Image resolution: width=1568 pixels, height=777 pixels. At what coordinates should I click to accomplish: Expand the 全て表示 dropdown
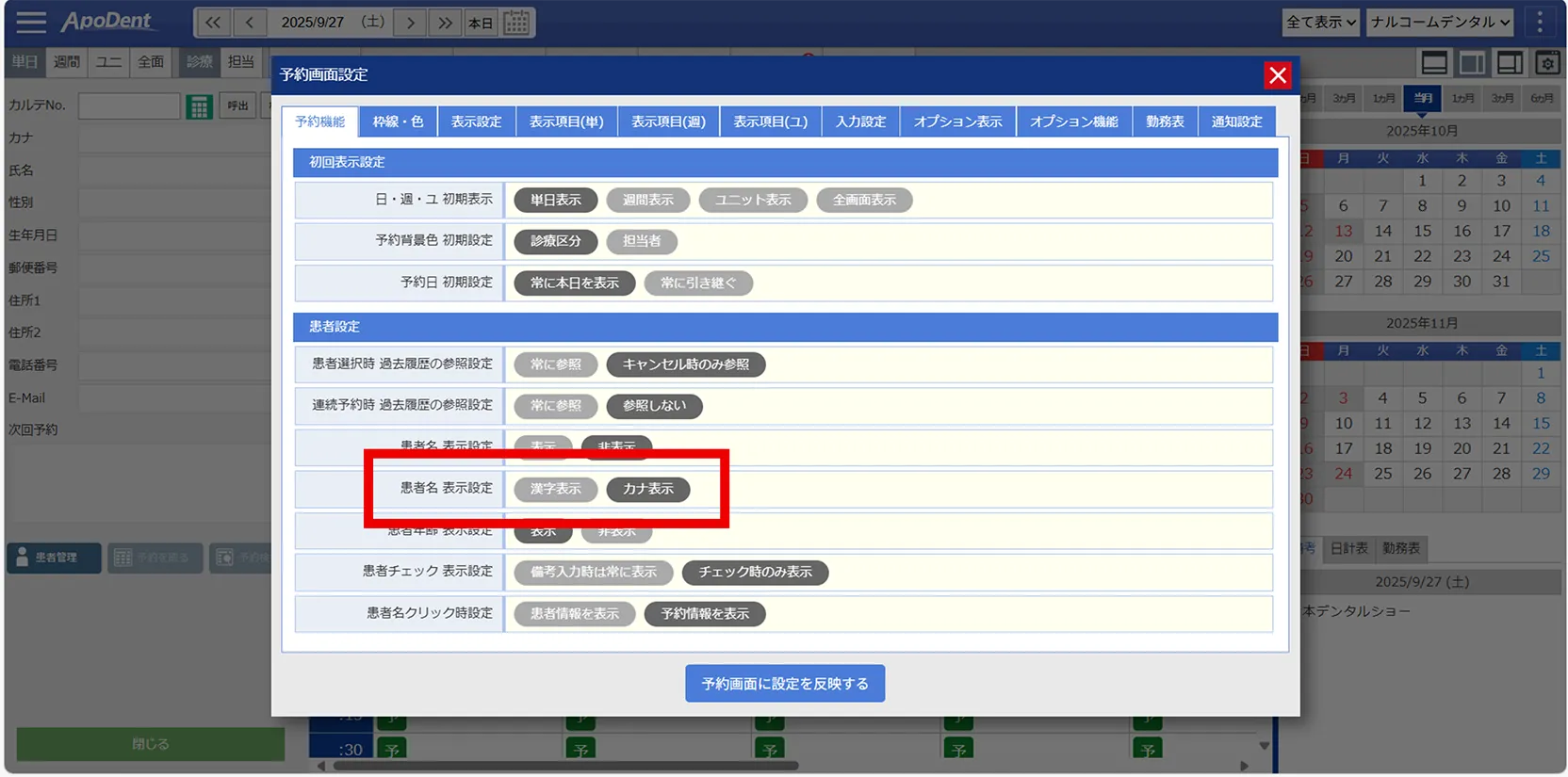coord(1320,22)
